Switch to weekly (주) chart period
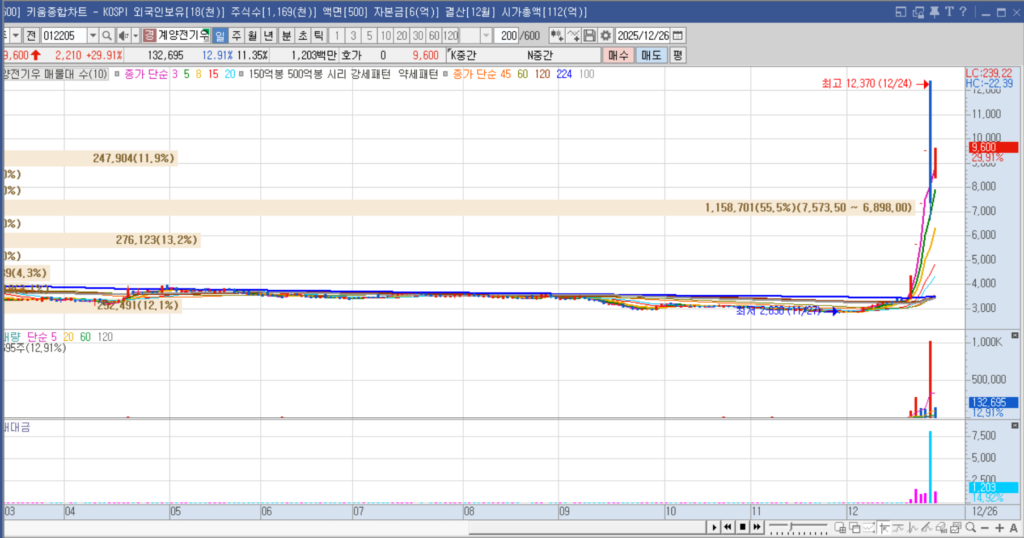 237,35
